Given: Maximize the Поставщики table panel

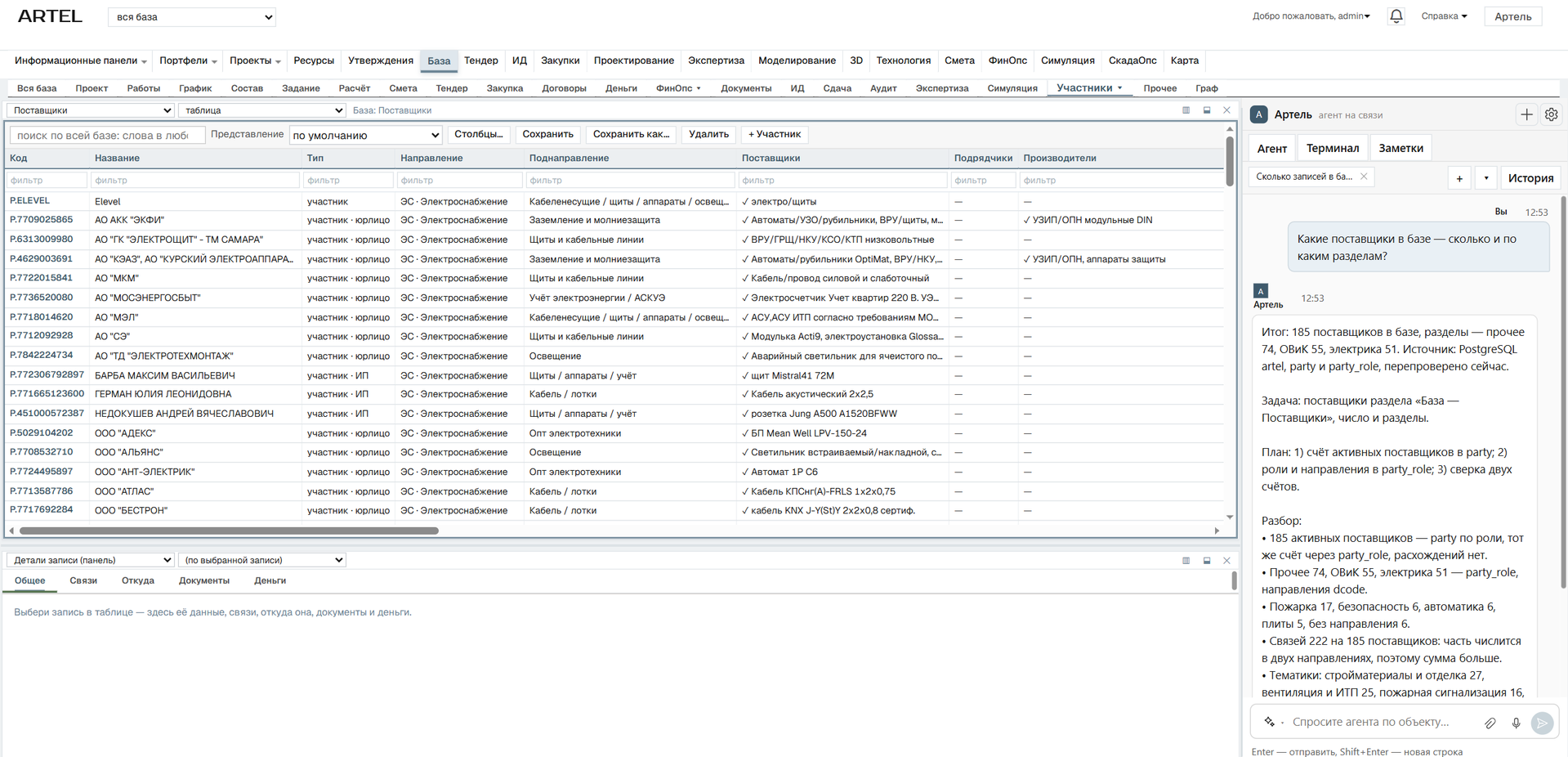Looking at the screenshot, I should pos(1207,110).
